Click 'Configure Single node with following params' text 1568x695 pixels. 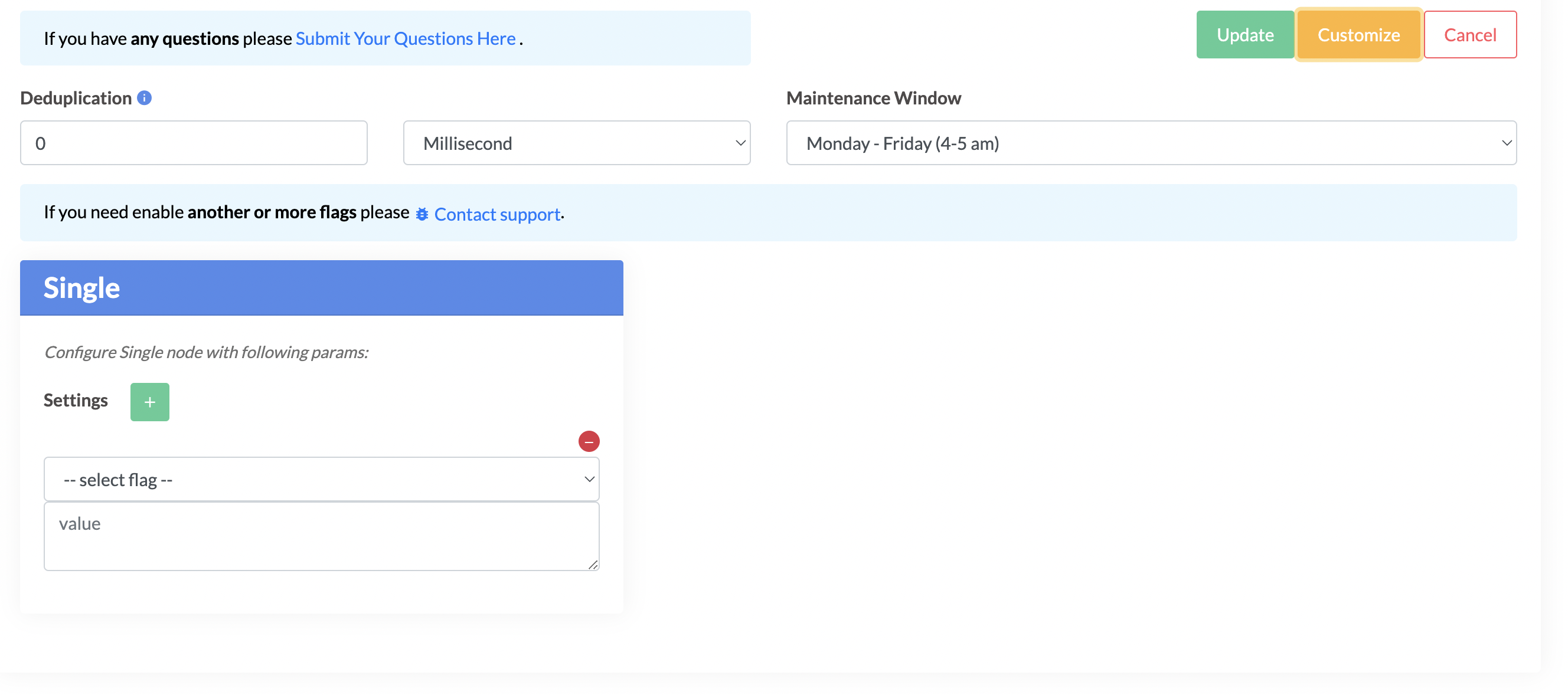click(207, 352)
